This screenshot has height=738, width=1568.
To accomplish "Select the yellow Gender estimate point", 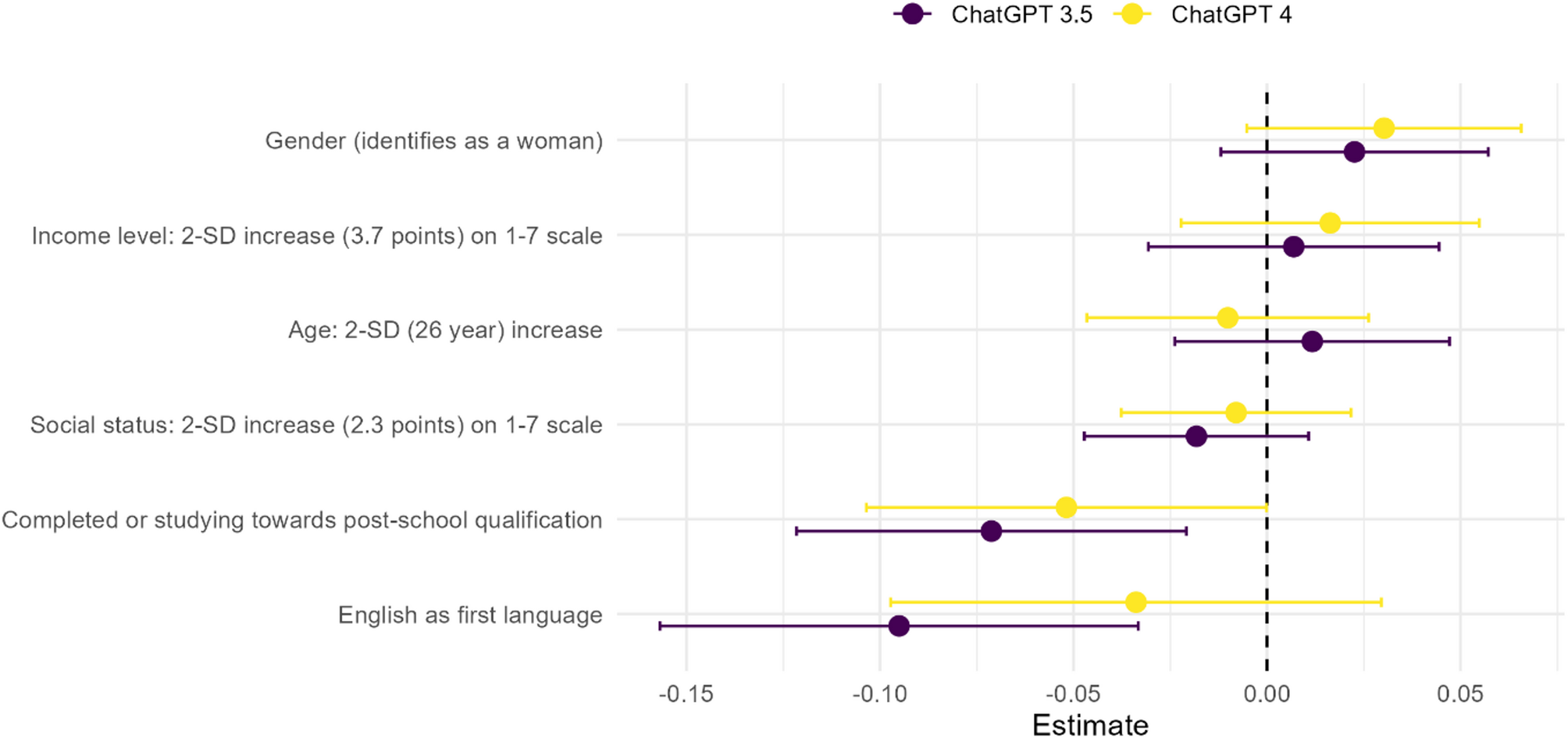I will [1384, 128].
